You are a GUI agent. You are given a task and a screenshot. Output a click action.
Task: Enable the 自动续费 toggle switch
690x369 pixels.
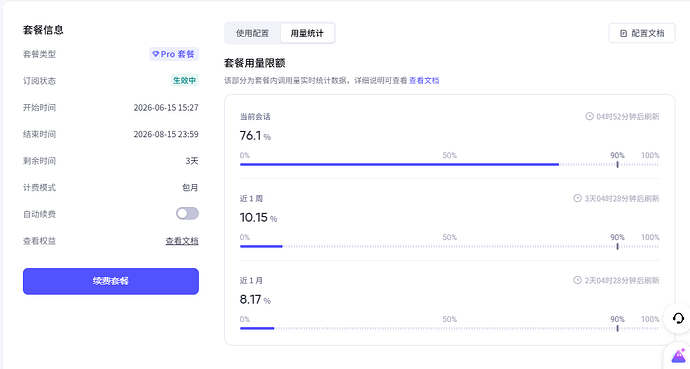187,214
